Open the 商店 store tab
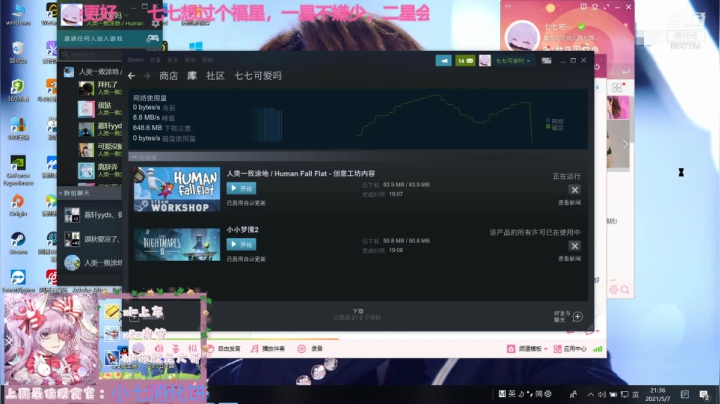This screenshot has width=720, height=404. point(169,76)
